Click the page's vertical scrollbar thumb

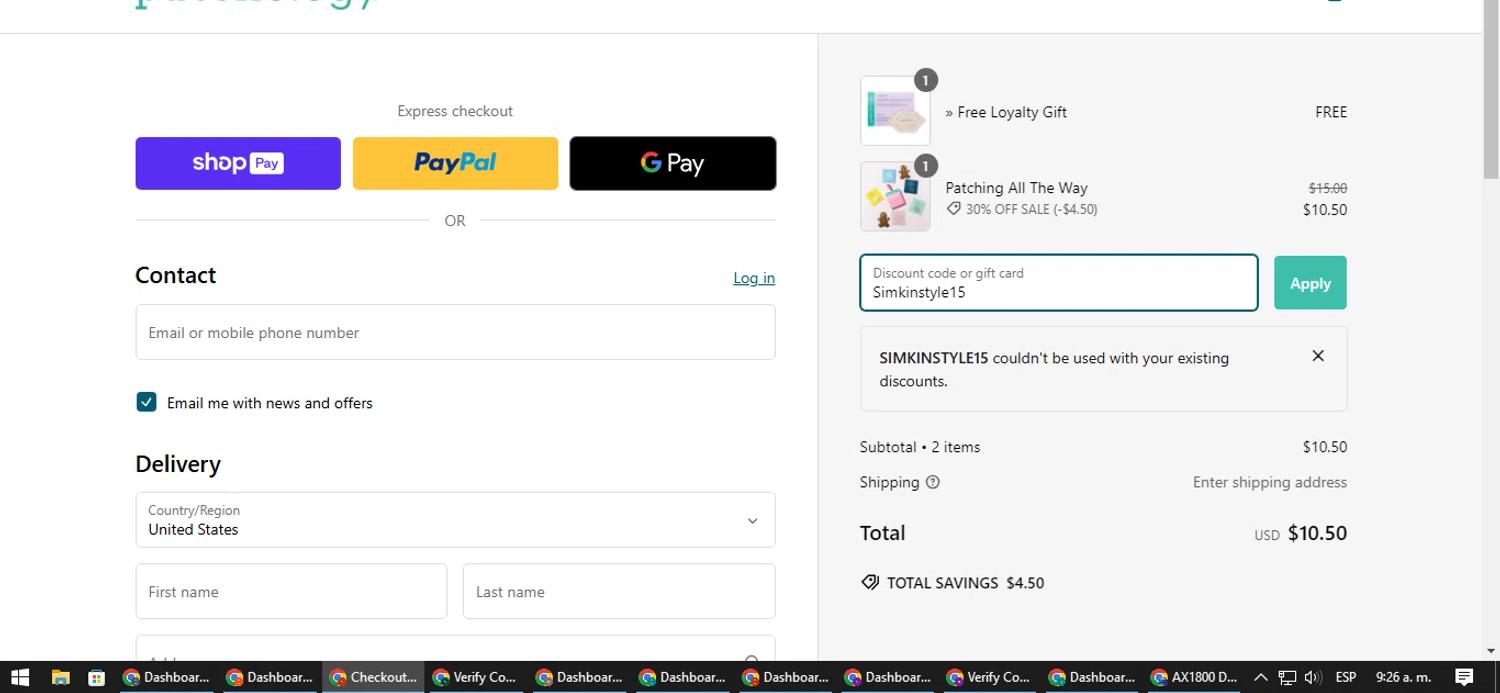tap(1491, 90)
